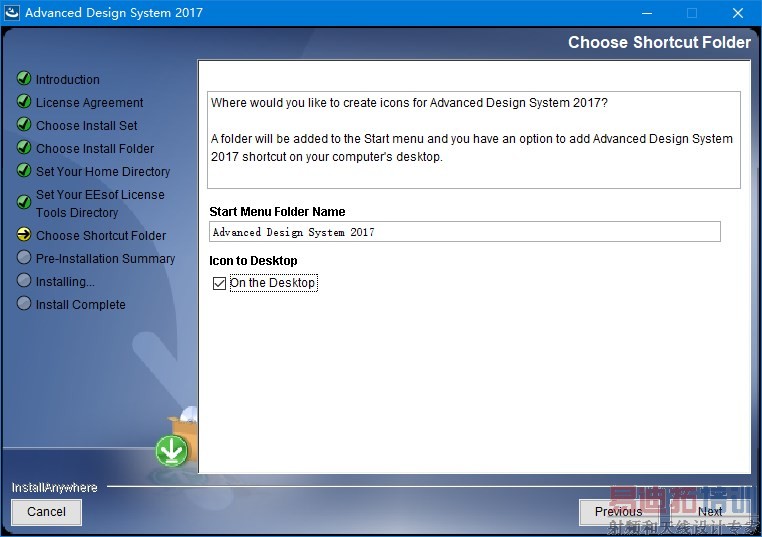Uncheck the On the Desktop checkbox
The height and width of the screenshot is (537, 762).
[x=219, y=283]
